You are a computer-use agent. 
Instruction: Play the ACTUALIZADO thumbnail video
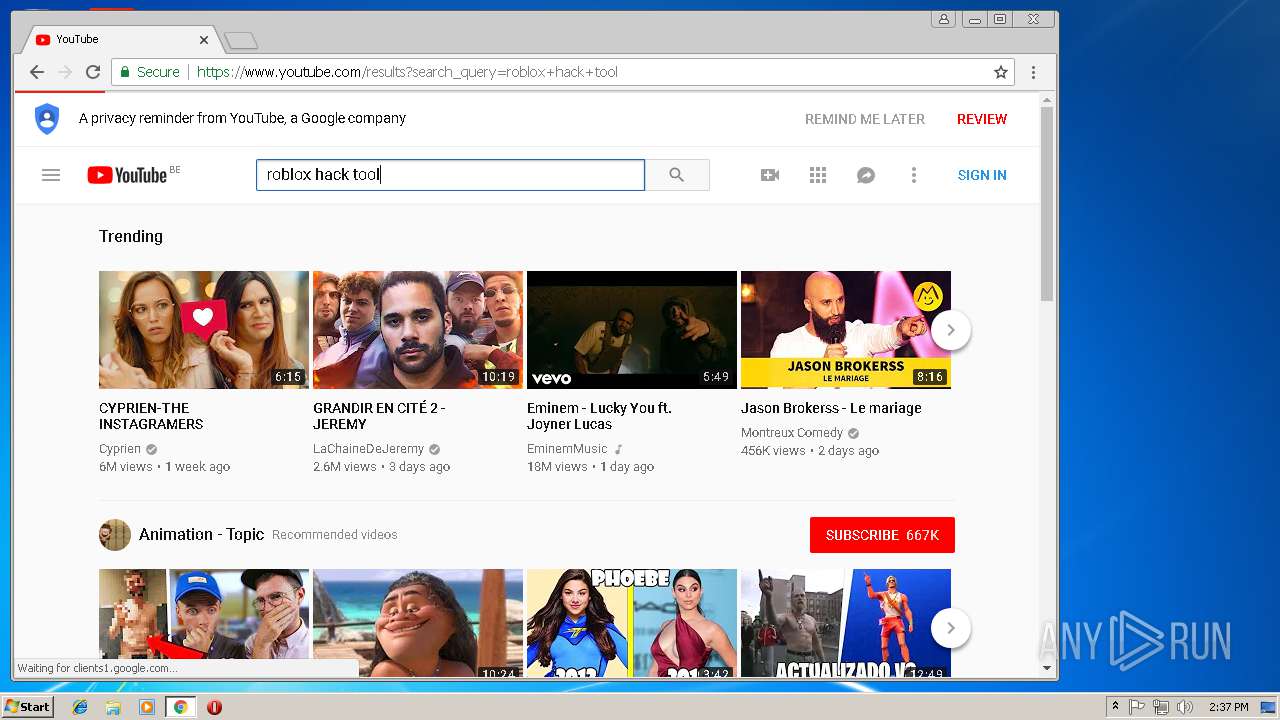(x=846, y=623)
